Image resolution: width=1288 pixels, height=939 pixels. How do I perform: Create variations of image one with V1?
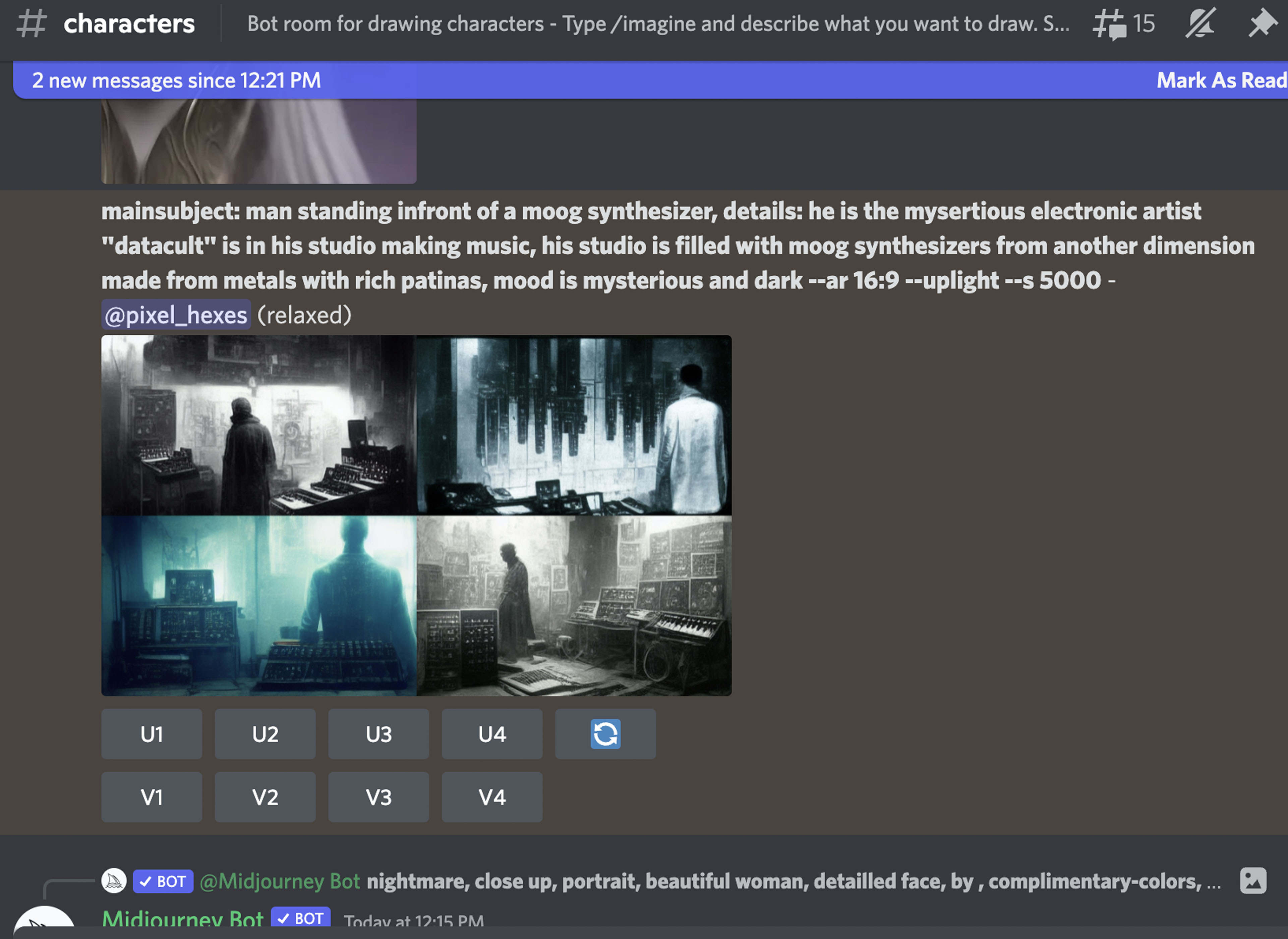click(152, 797)
